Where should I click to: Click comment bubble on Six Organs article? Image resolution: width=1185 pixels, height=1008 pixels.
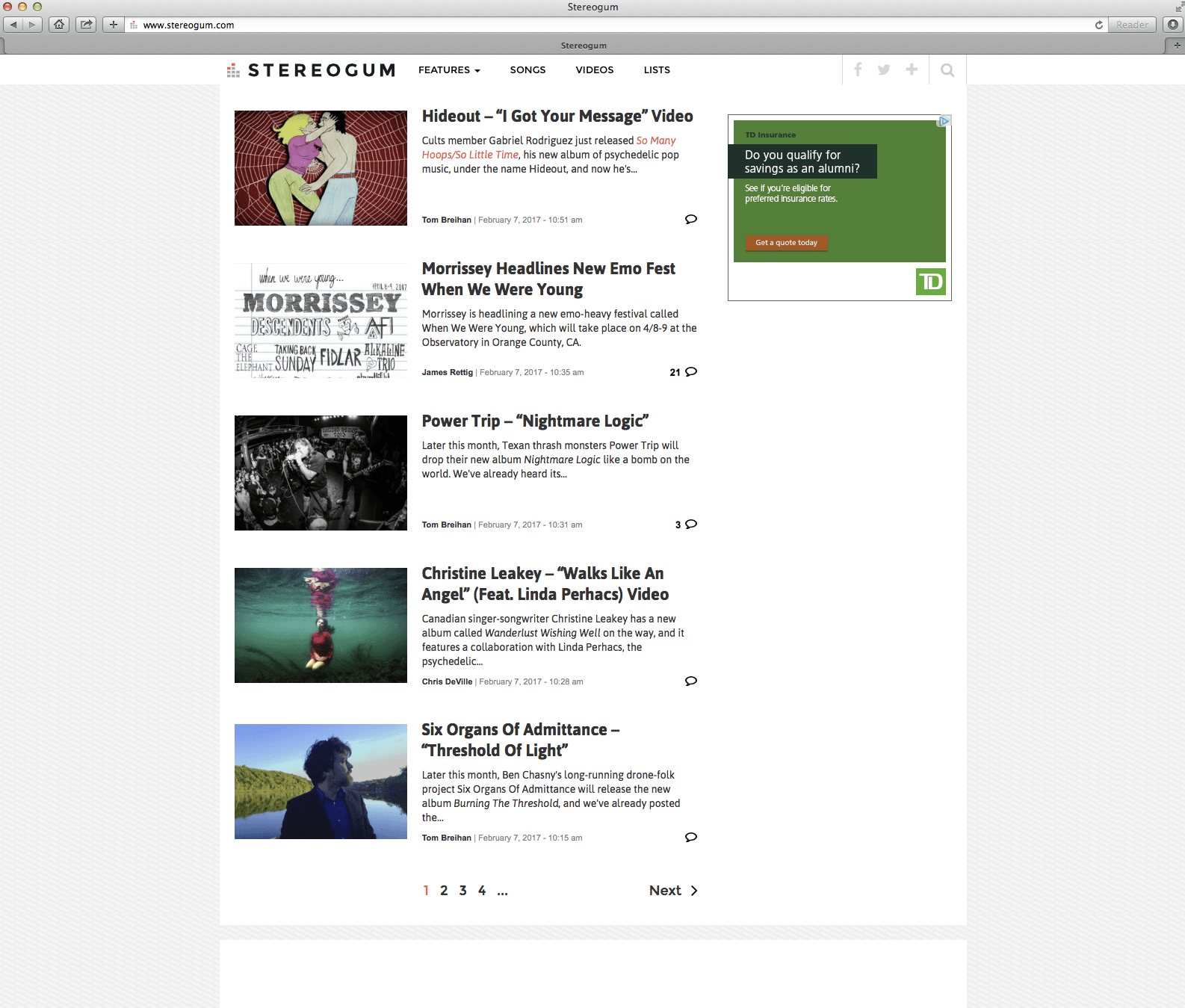(x=691, y=837)
